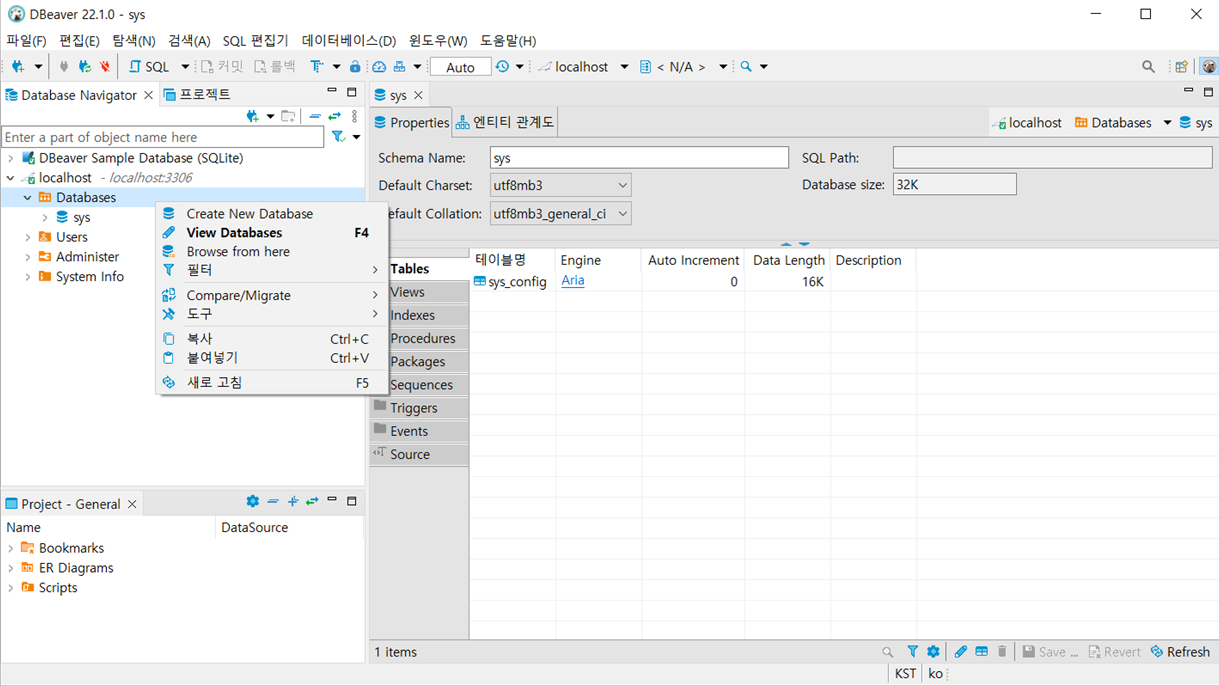This screenshot has width=1219, height=686.
Task: Click the filter funnel icon beside navigator search
Action: coord(339,137)
